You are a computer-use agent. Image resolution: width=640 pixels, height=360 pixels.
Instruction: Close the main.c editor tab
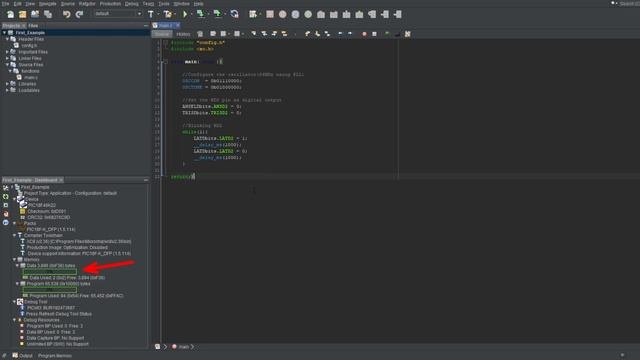tap(178, 25)
